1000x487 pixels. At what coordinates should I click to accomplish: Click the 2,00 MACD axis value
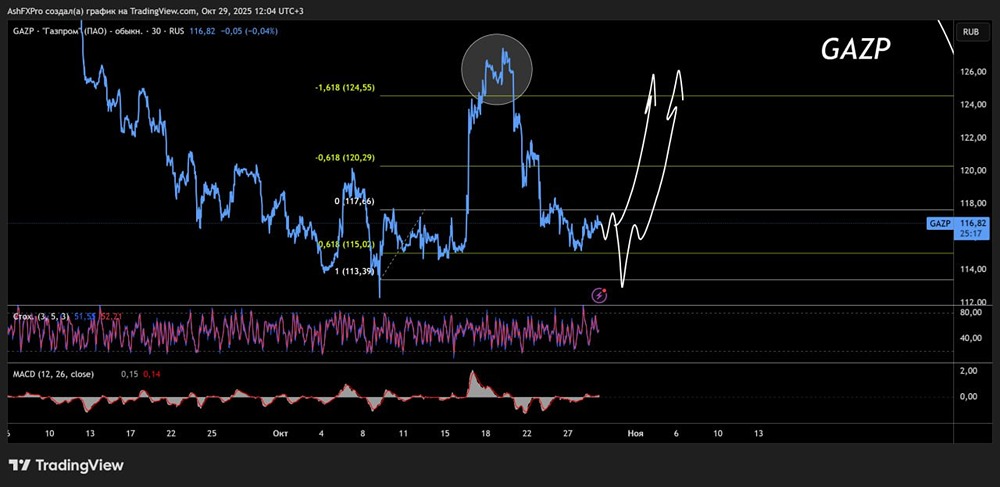pos(967,370)
